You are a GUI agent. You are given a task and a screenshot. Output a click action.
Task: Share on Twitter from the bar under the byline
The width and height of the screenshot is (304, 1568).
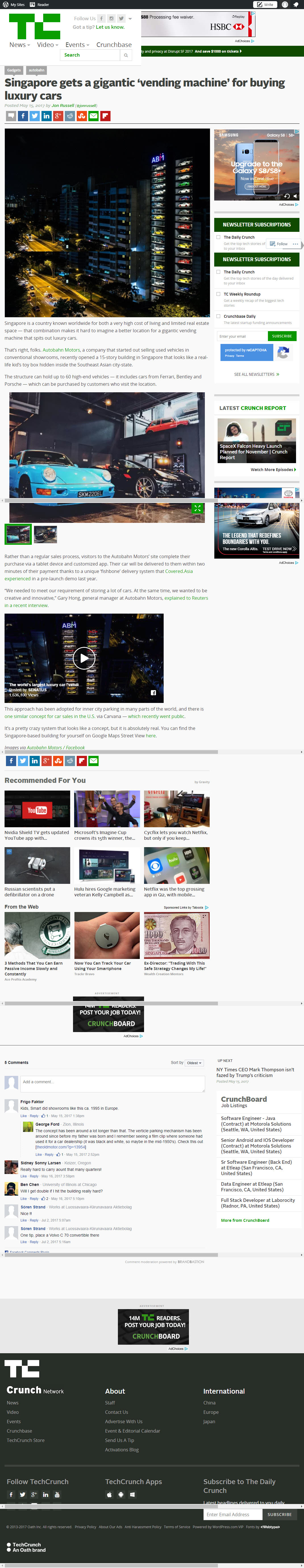coord(35,116)
